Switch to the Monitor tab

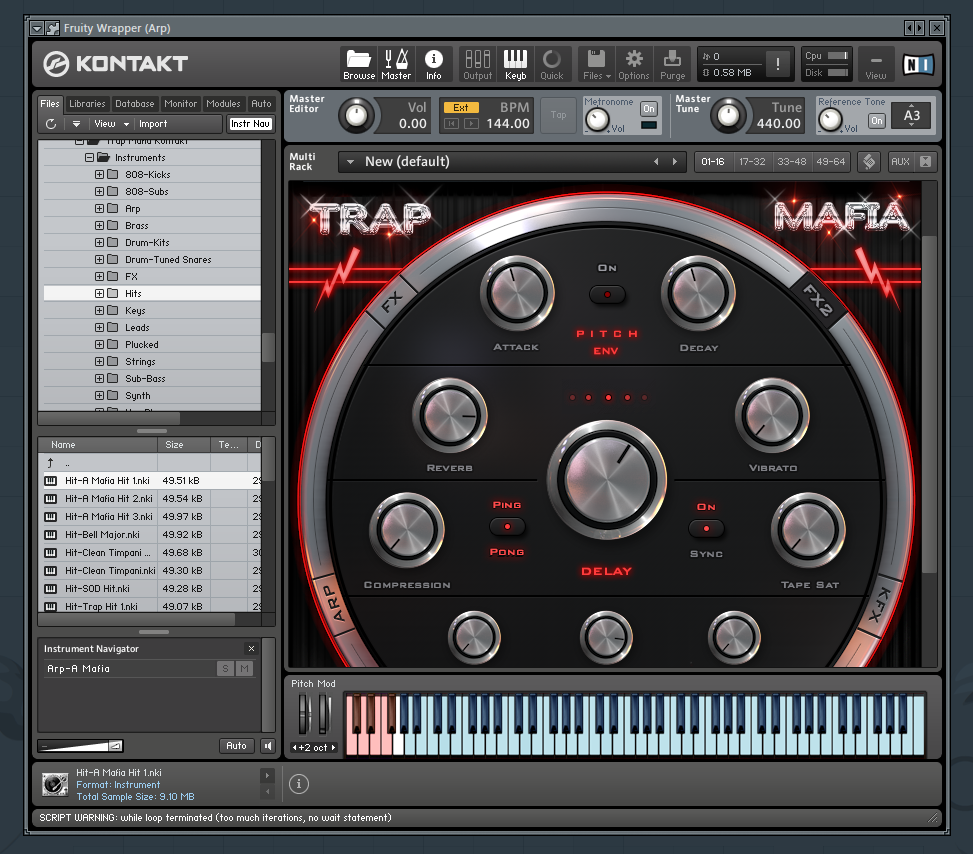click(181, 104)
